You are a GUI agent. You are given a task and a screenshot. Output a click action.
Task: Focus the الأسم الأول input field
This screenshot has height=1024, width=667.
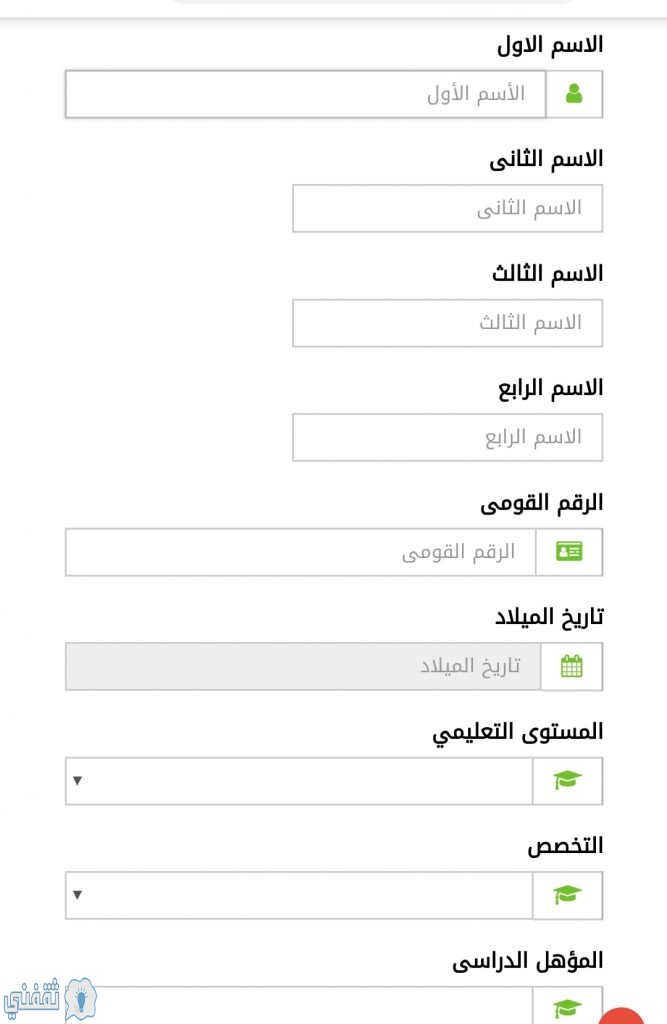click(306, 94)
